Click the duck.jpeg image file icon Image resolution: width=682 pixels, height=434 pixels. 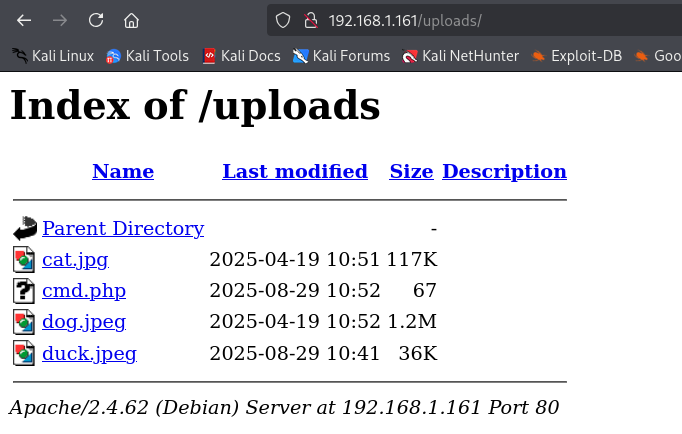coord(24,353)
